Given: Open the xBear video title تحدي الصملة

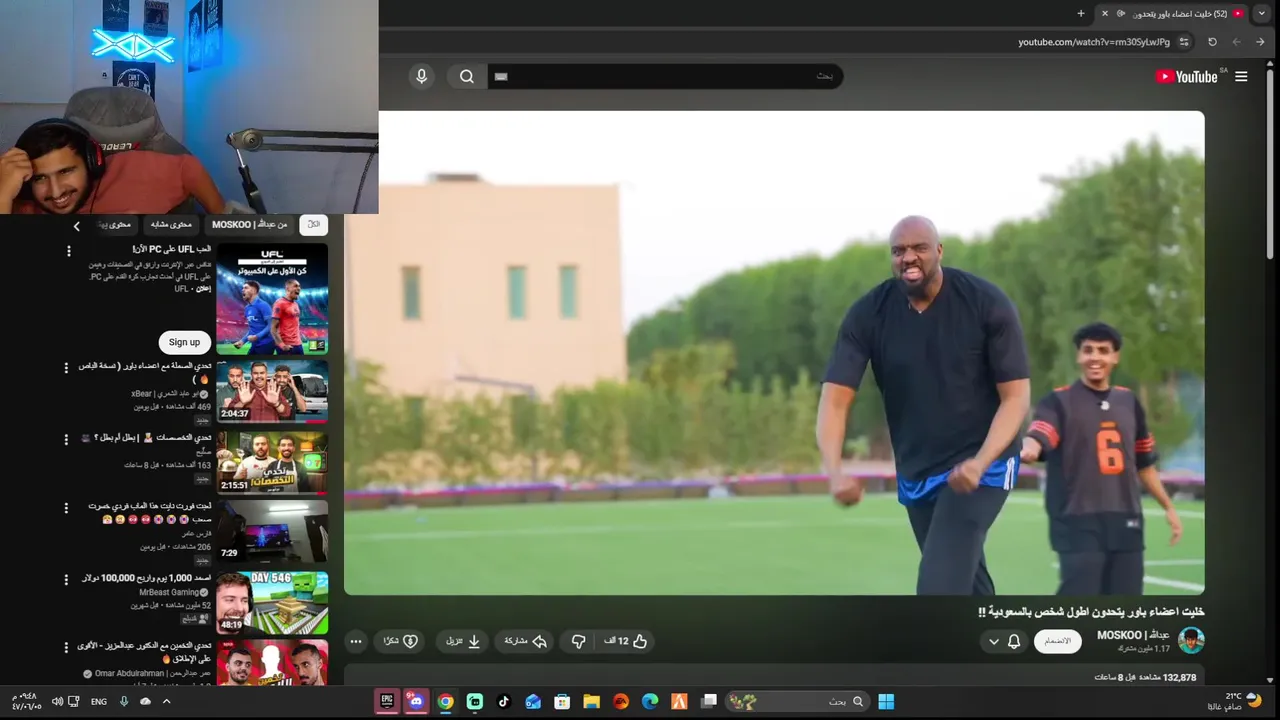Looking at the screenshot, I should 145,372.
